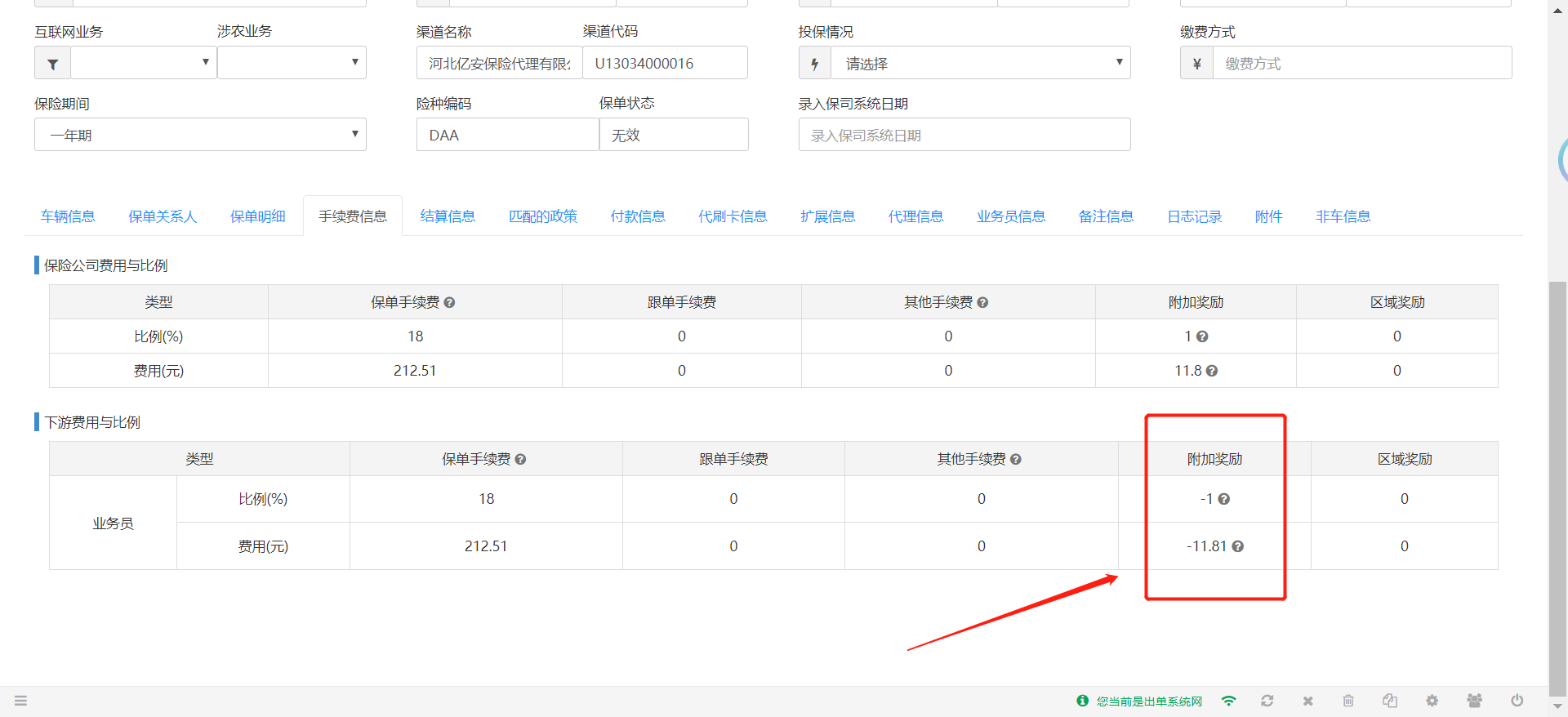This screenshot has height=717, width=1568.
Task: Open the 付款信息 tab
Action: pos(638,216)
